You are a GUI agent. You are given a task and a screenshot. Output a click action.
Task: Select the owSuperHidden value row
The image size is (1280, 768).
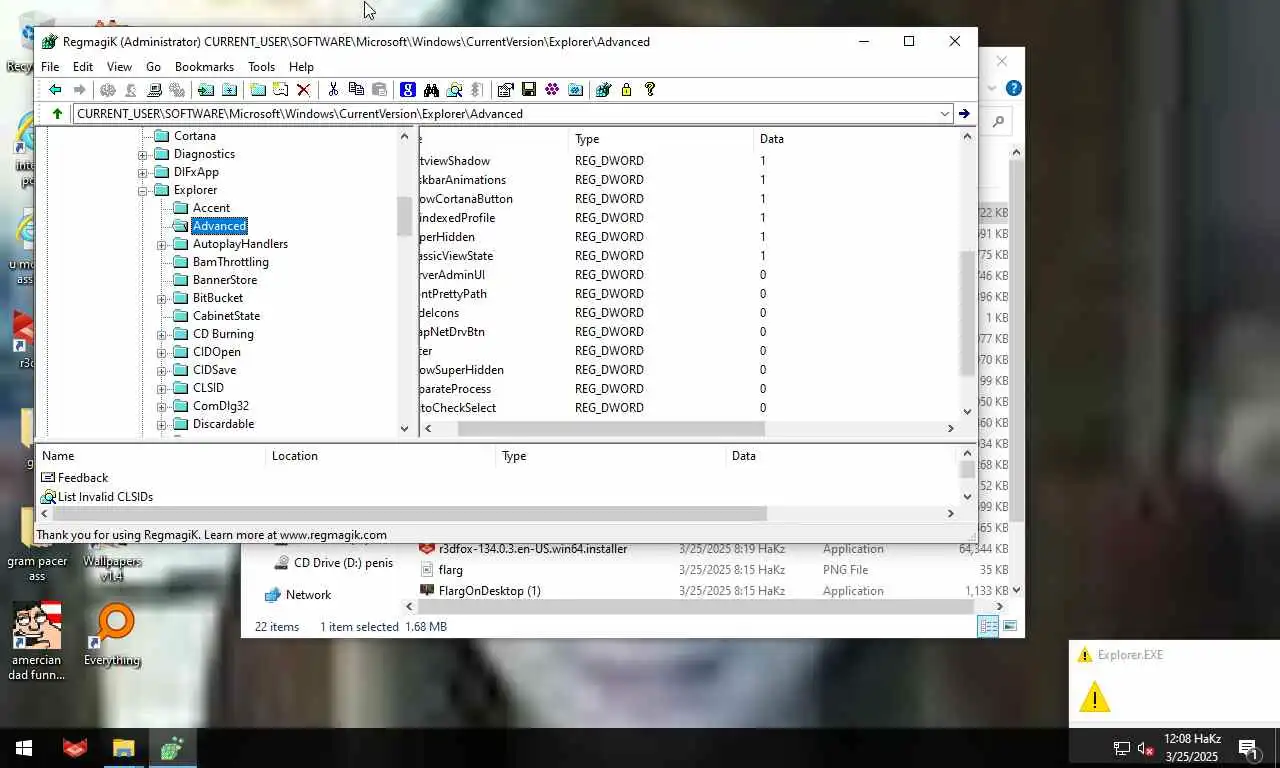coord(690,370)
